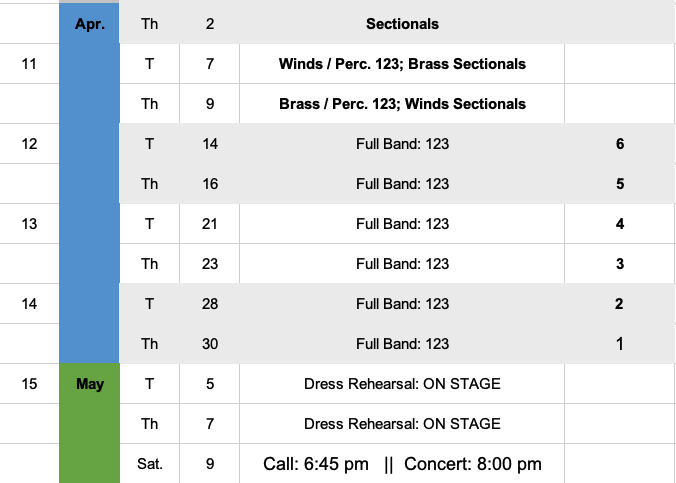
Task: Click week number 15 cell
Action: [x=29, y=384]
